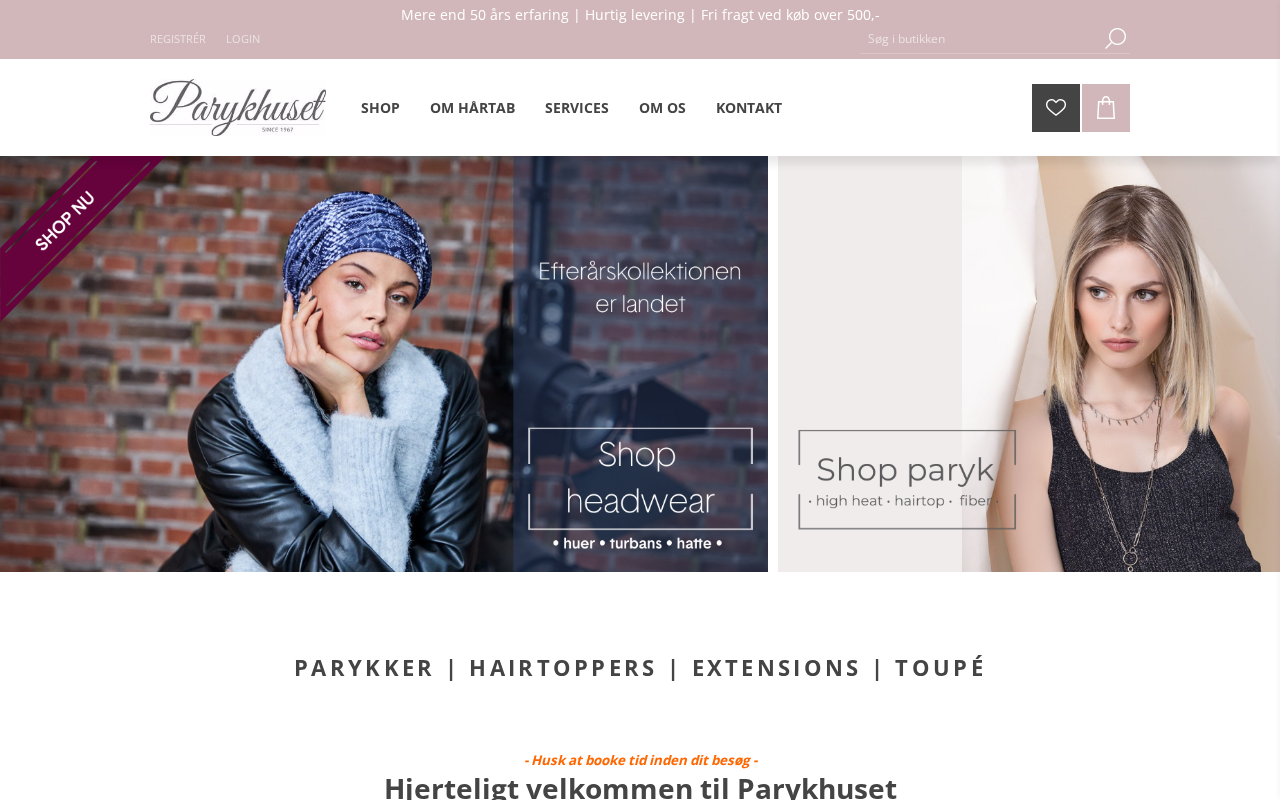Image resolution: width=1280 pixels, height=800 pixels.
Task: Open the shopping bag cart icon
Action: tap(1106, 108)
